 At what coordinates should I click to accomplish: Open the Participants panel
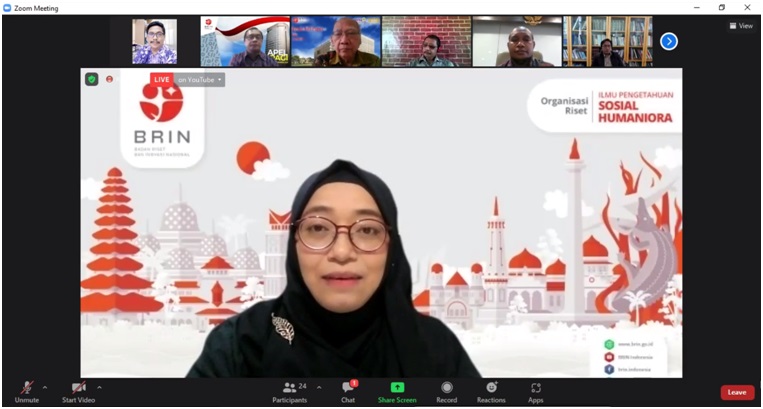coord(290,390)
